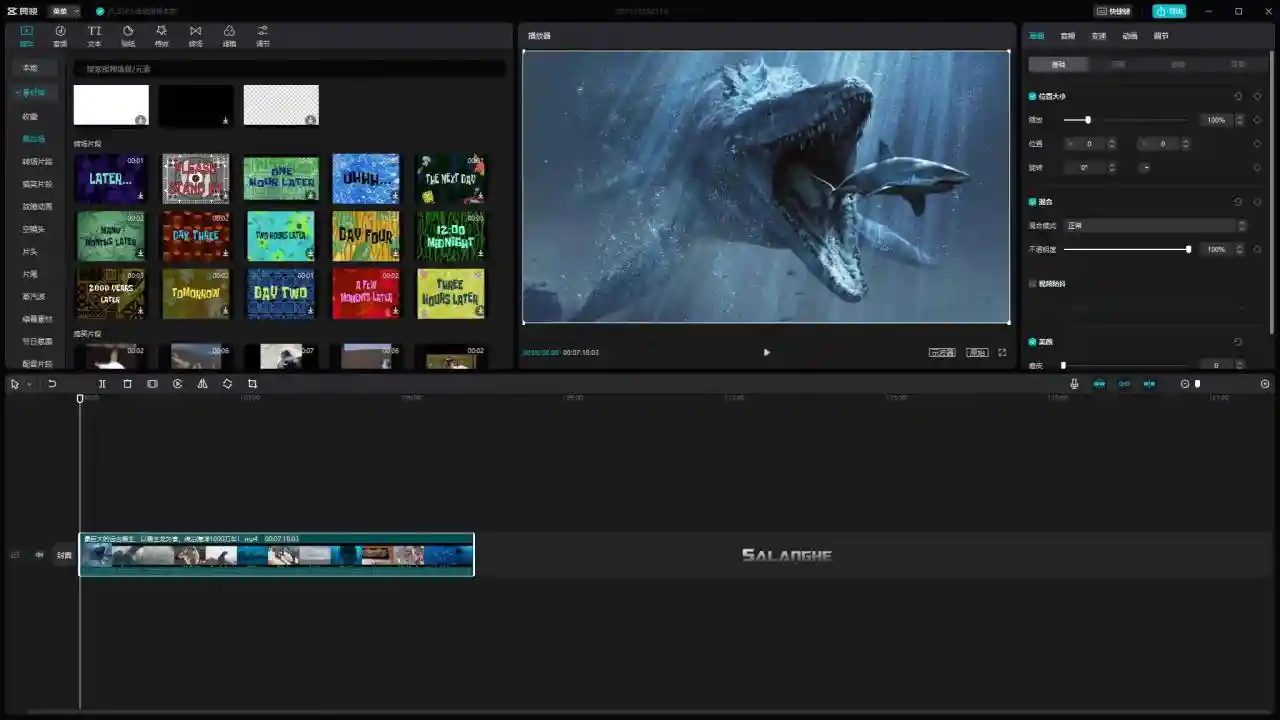
Task: Toggle the 位置大小 checkbox
Action: click(x=1033, y=96)
